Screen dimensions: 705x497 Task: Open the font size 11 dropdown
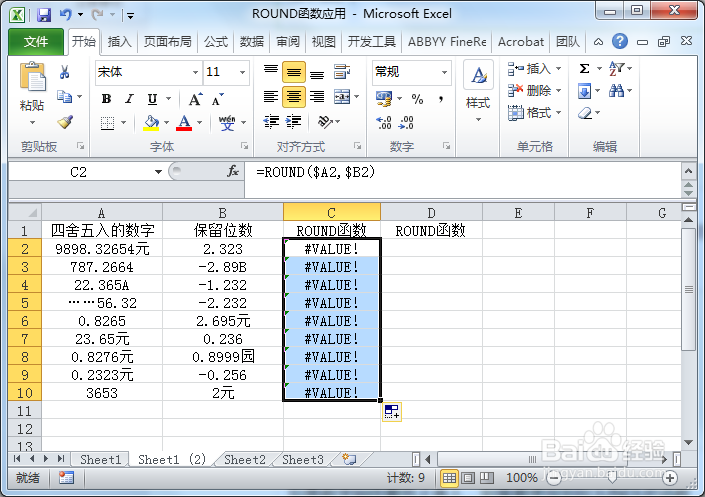tap(242, 72)
